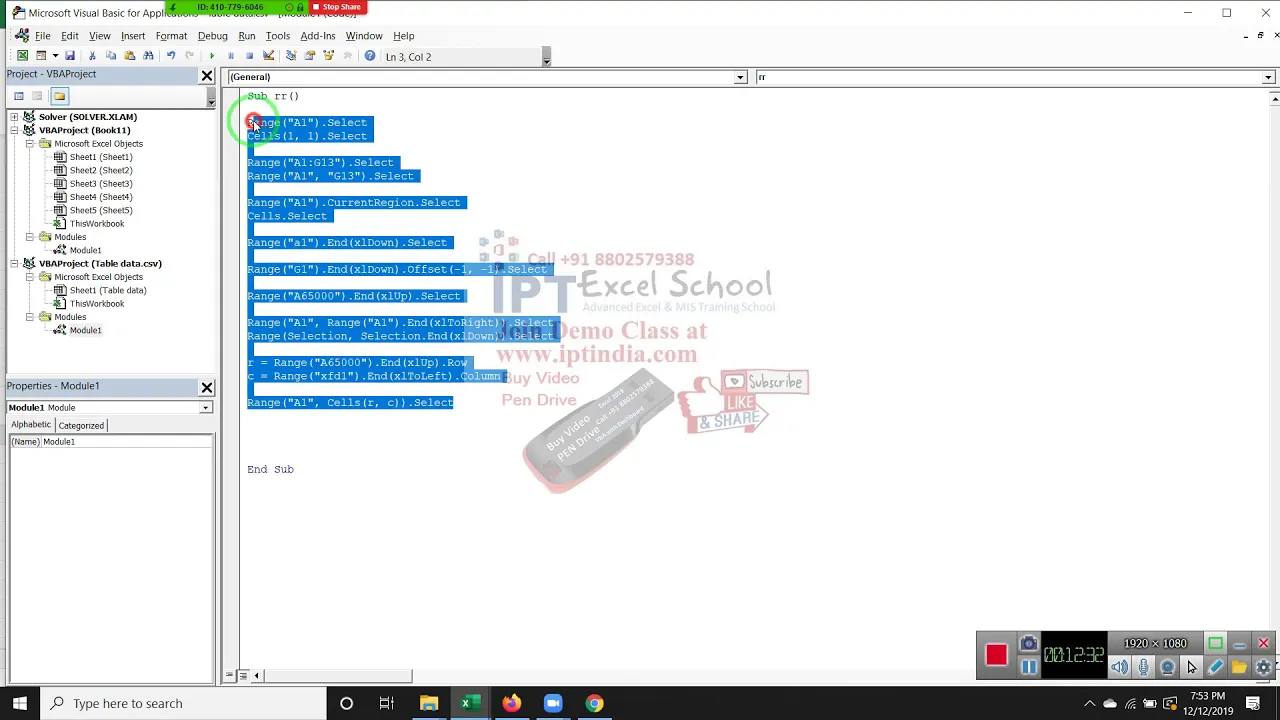Open the rr procedure dropdown
The height and width of the screenshot is (720, 1280).
pos(1268,77)
